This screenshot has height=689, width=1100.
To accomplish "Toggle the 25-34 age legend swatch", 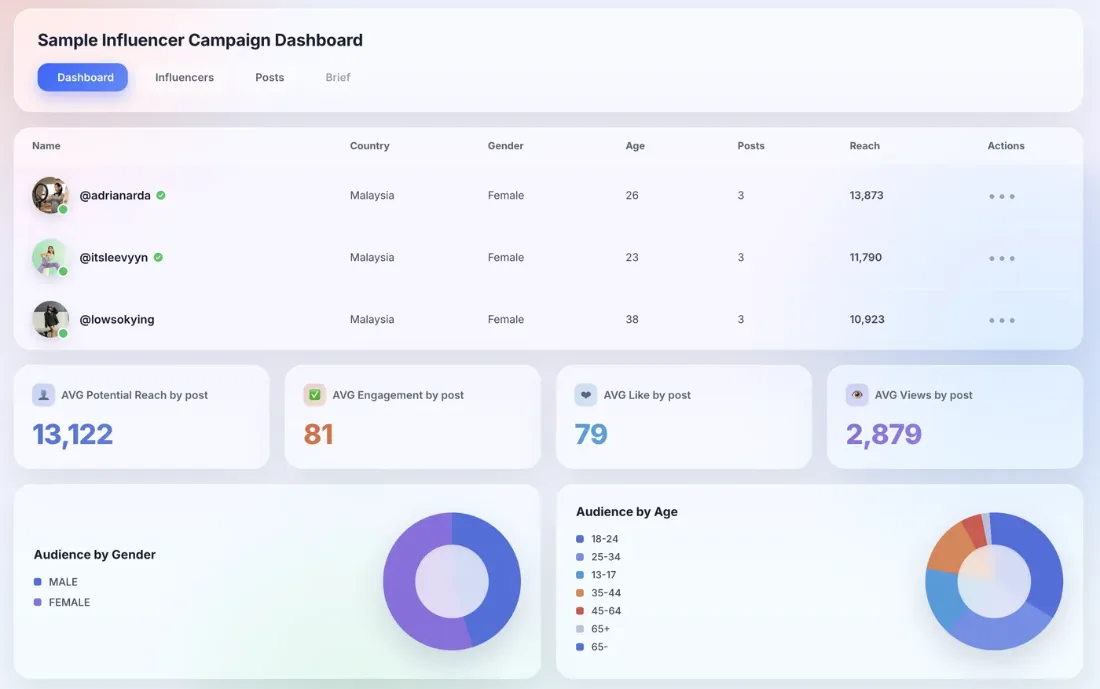I will (x=579, y=557).
